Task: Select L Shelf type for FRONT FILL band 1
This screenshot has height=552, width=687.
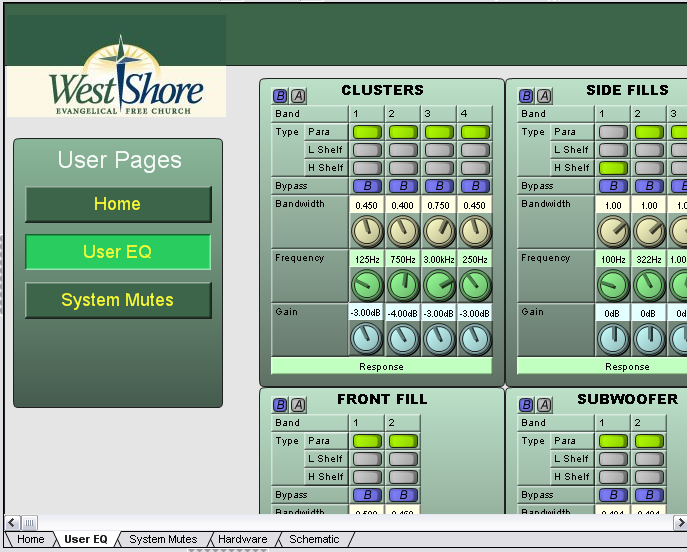Action: (x=367, y=459)
